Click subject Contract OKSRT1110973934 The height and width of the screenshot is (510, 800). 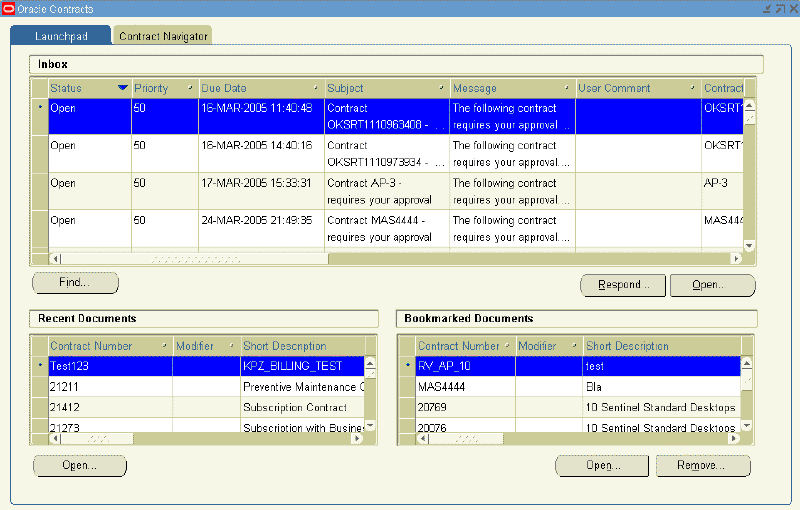coord(387,154)
